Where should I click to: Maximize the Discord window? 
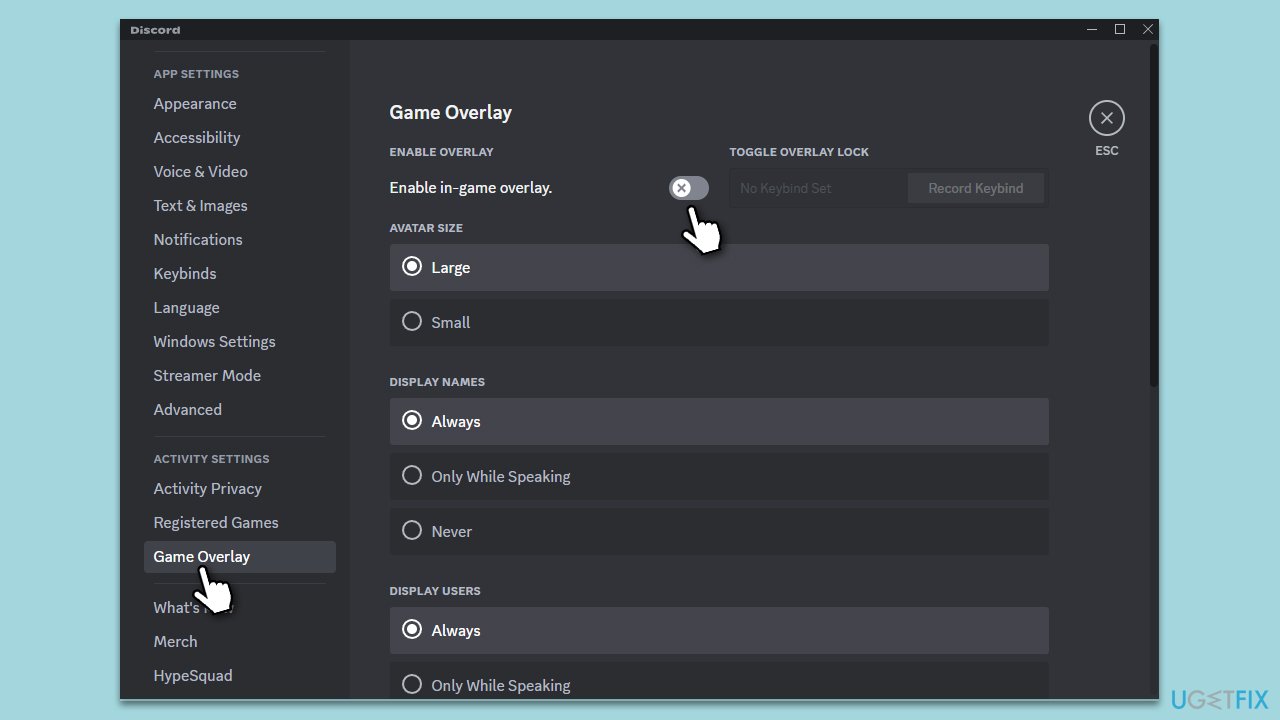(x=1120, y=30)
